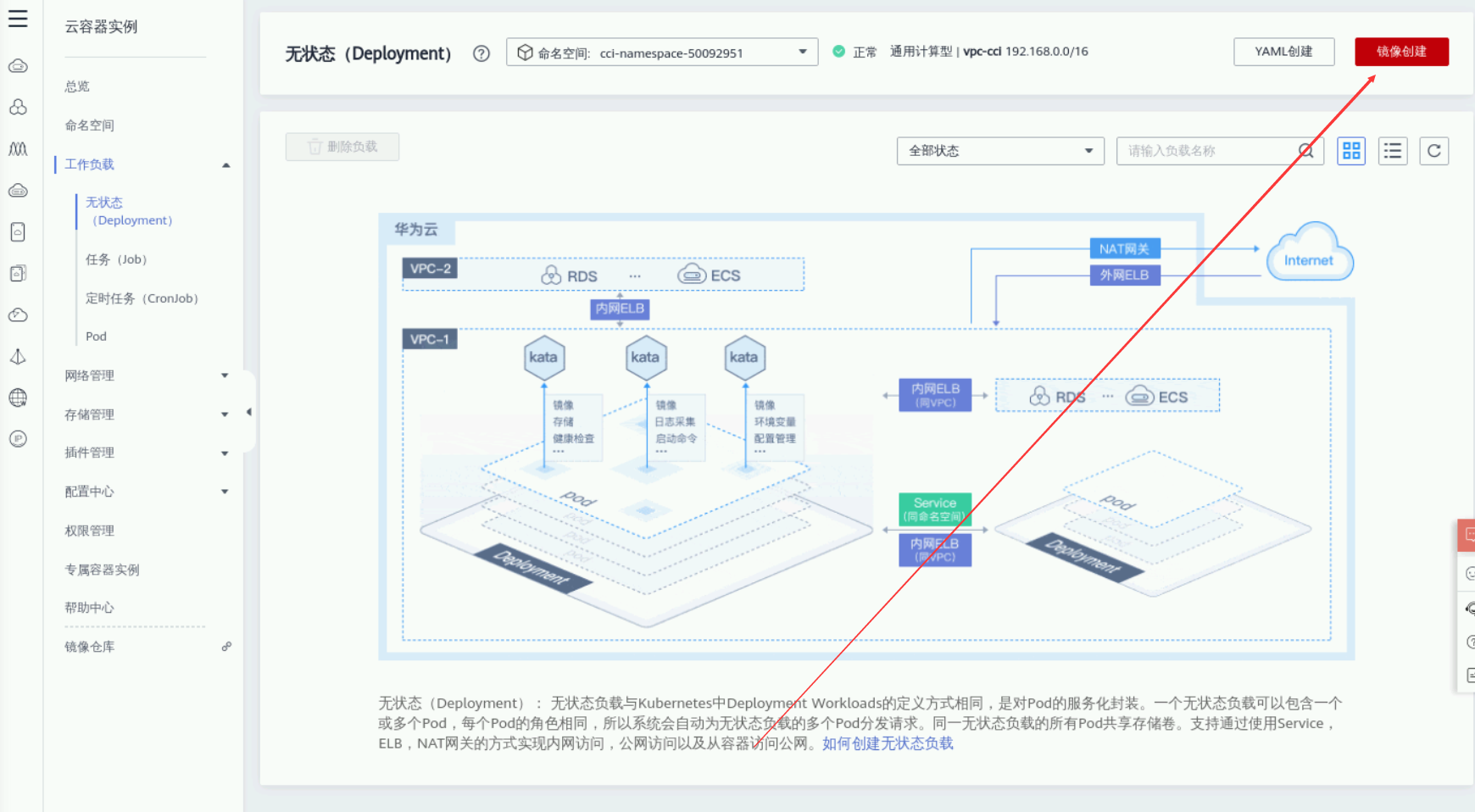Click the pyramid-shaped rail icon

[x=18, y=357]
